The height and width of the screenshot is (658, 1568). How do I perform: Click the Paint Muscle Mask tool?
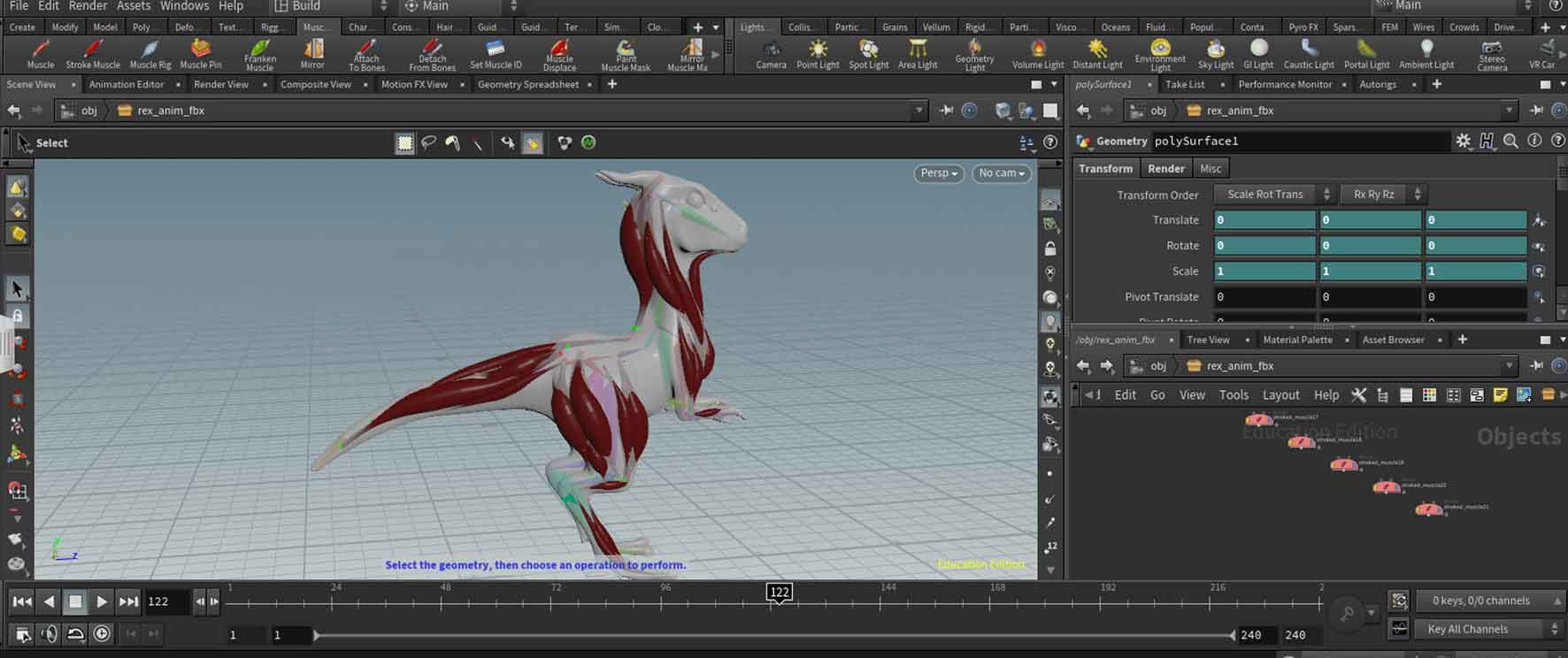(626, 53)
